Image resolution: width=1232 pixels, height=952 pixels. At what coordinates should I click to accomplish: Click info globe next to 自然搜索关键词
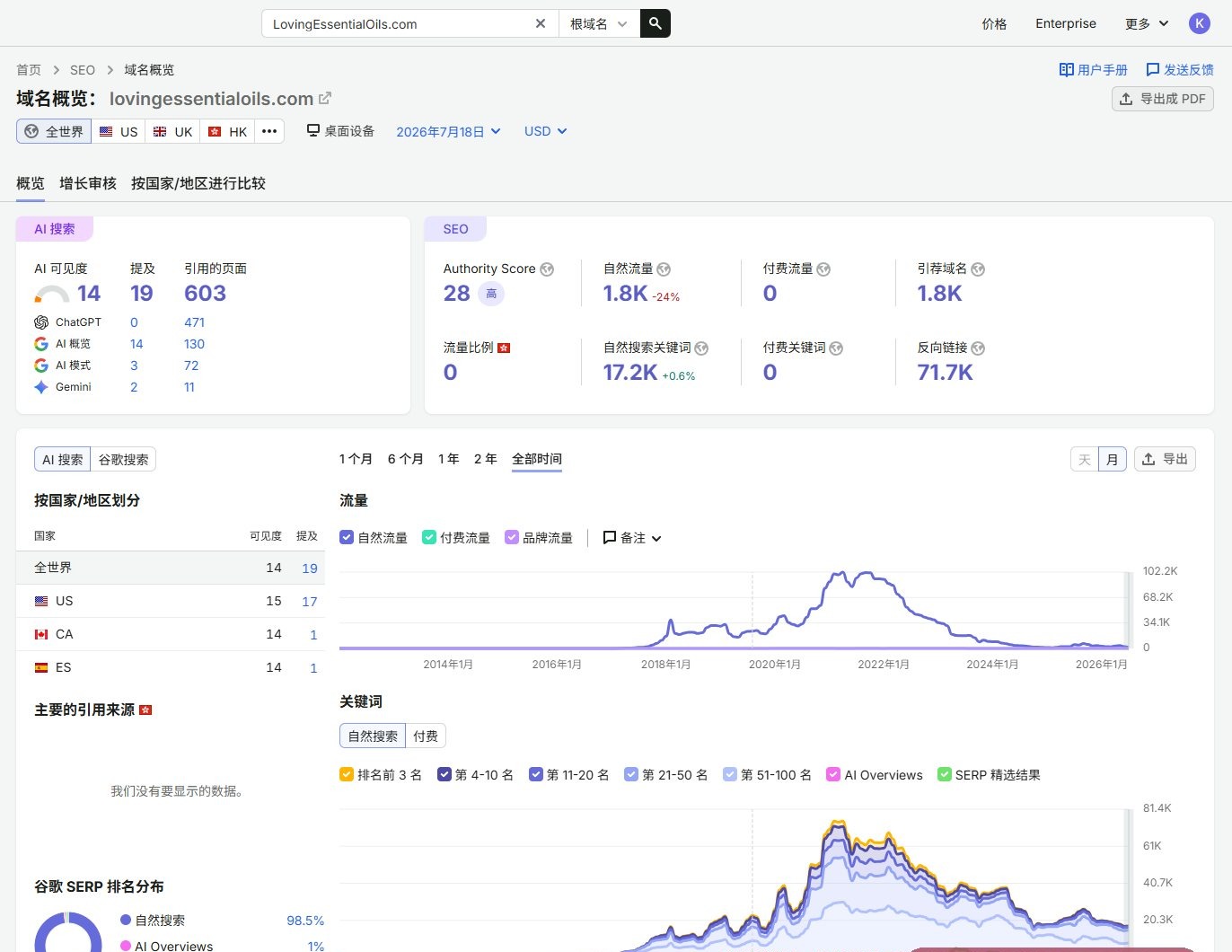coord(701,348)
